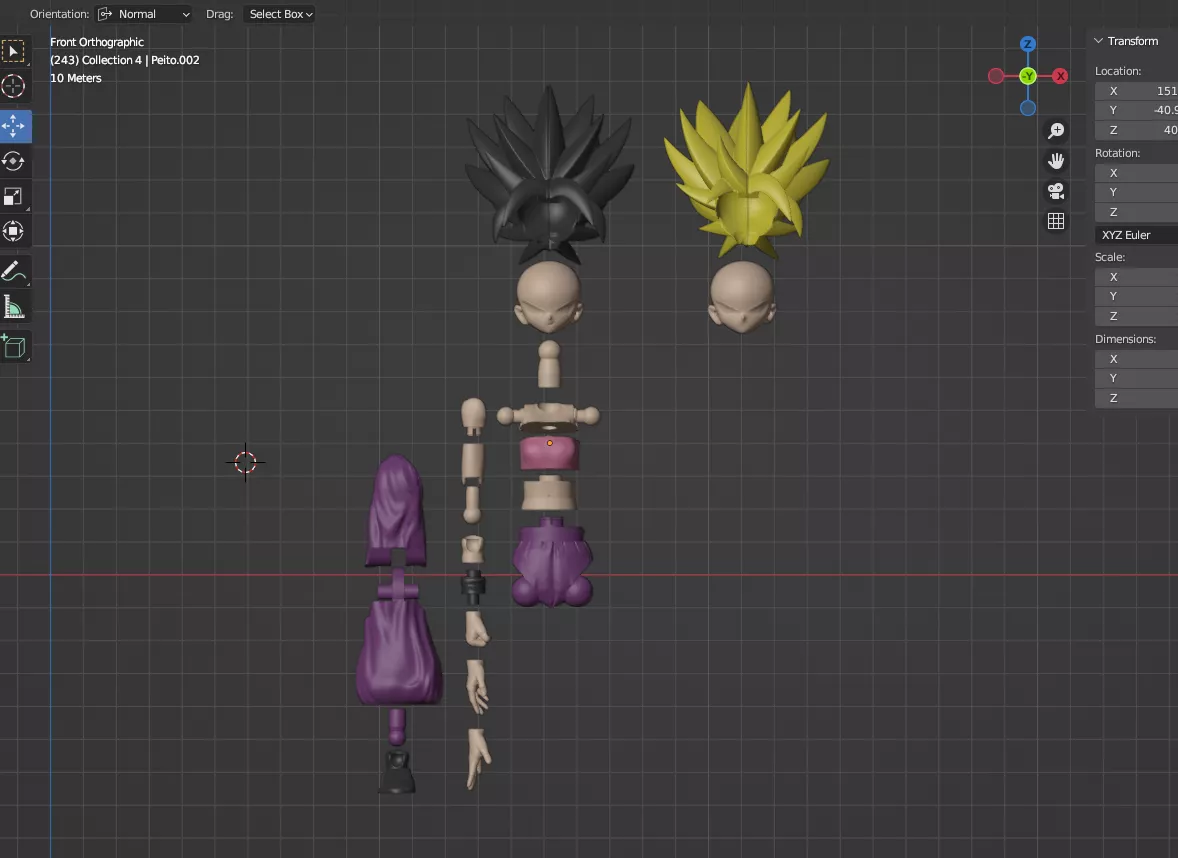Select the upper purple pant leg piece
The image size is (1178, 858).
[x=396, y=511]
